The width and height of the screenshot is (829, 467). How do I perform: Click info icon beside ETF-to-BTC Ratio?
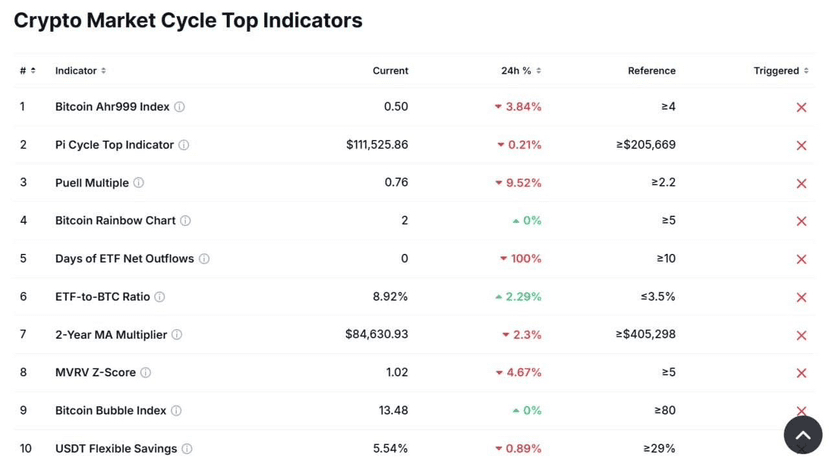point(160,297)
